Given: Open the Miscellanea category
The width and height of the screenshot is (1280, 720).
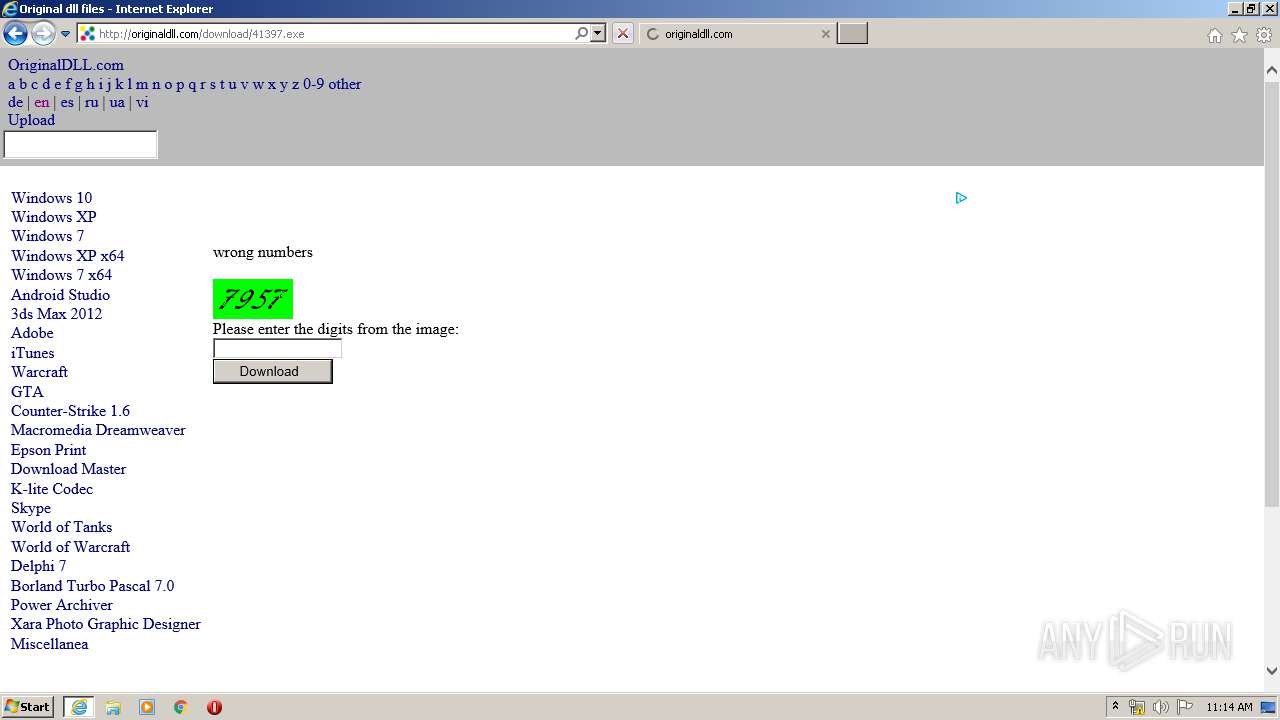Looking at the screenshot, I should [x=50, y=644].
